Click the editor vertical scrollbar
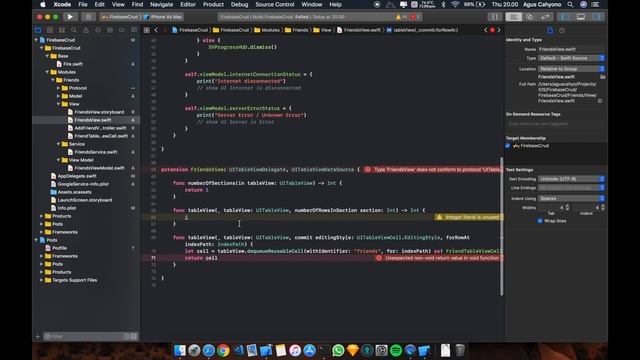Image resolution: width=640 pixels, height=360 pixels. 502,226
